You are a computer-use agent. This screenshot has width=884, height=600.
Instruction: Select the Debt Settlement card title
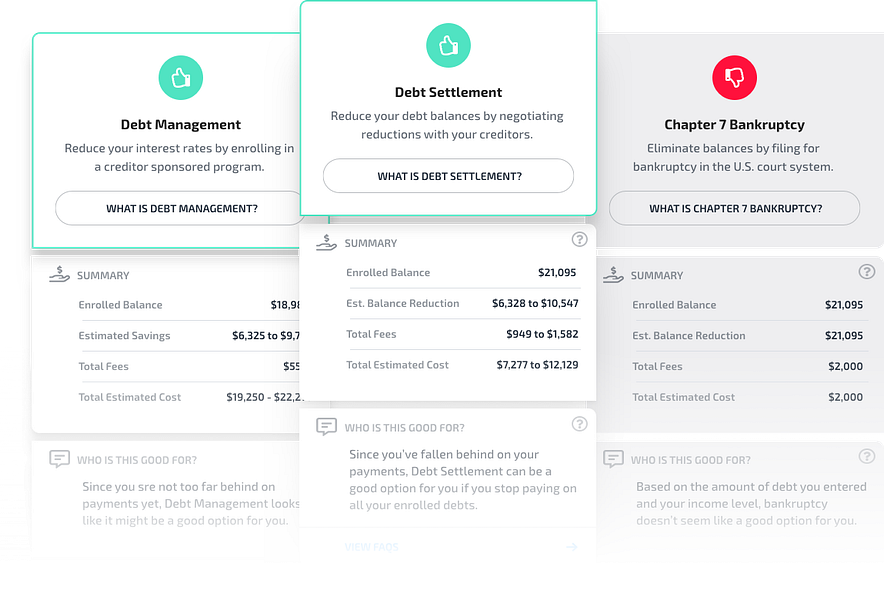448,92
